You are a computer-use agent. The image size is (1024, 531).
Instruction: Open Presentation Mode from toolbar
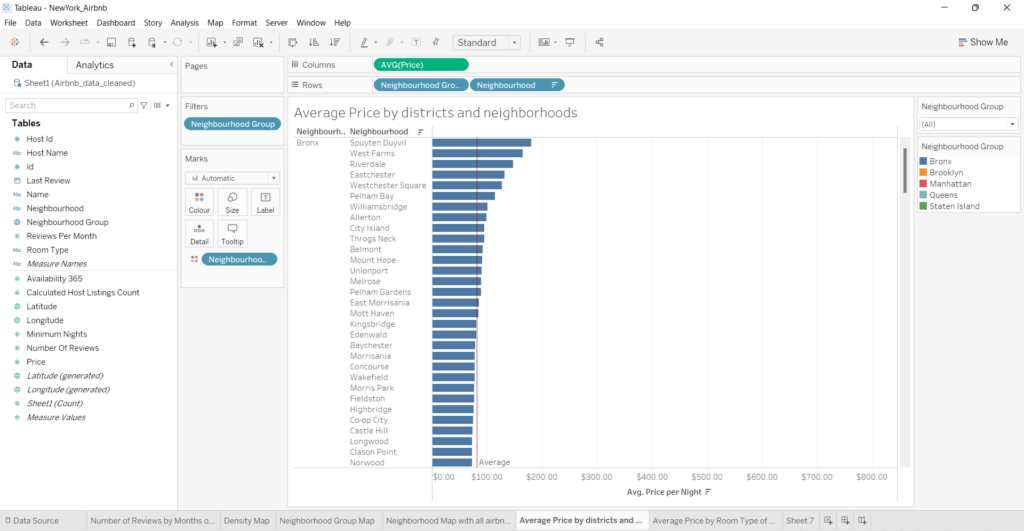click(x=570, y=42)
